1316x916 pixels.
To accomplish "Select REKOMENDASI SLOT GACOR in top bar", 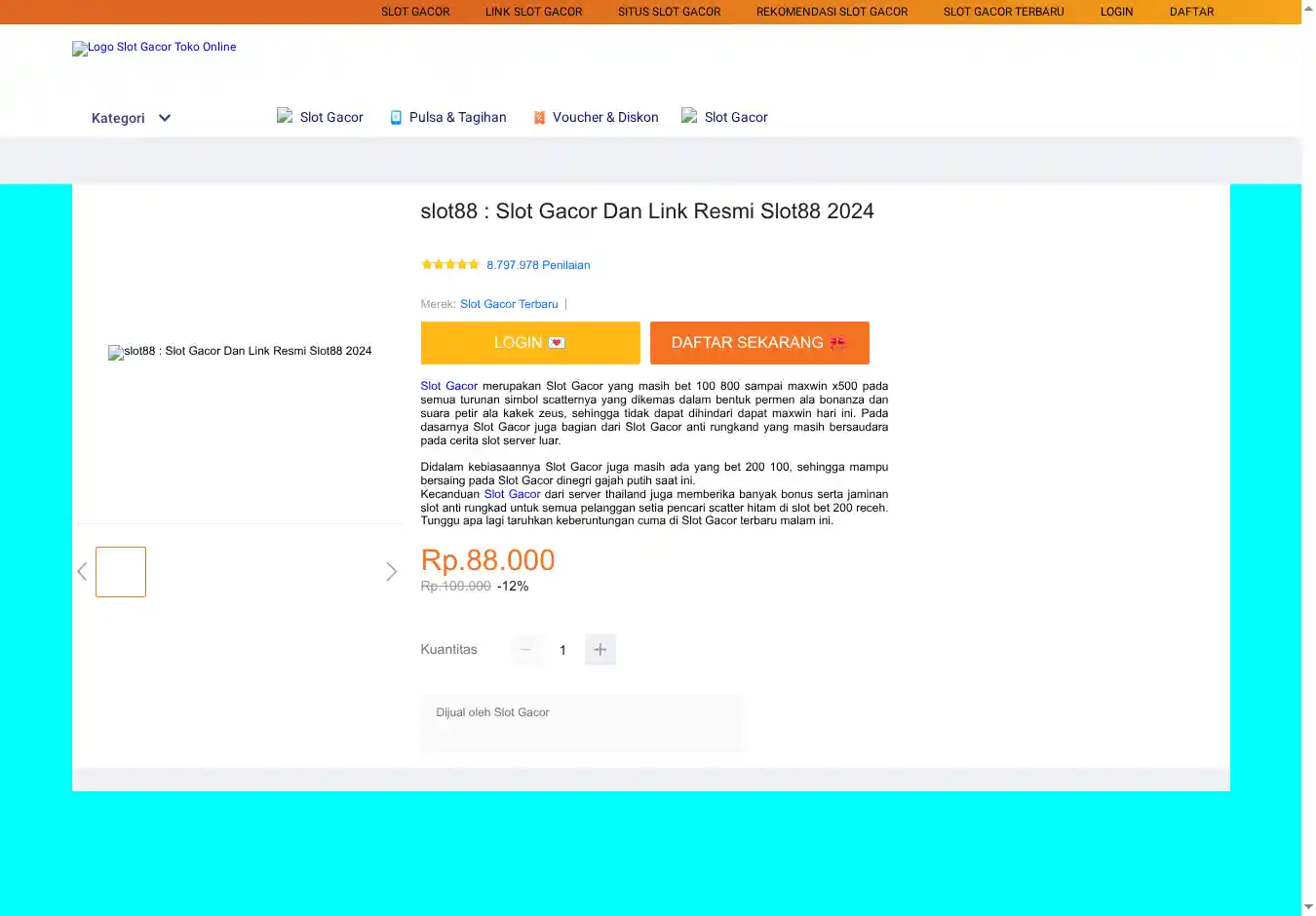I will [832, 12].
